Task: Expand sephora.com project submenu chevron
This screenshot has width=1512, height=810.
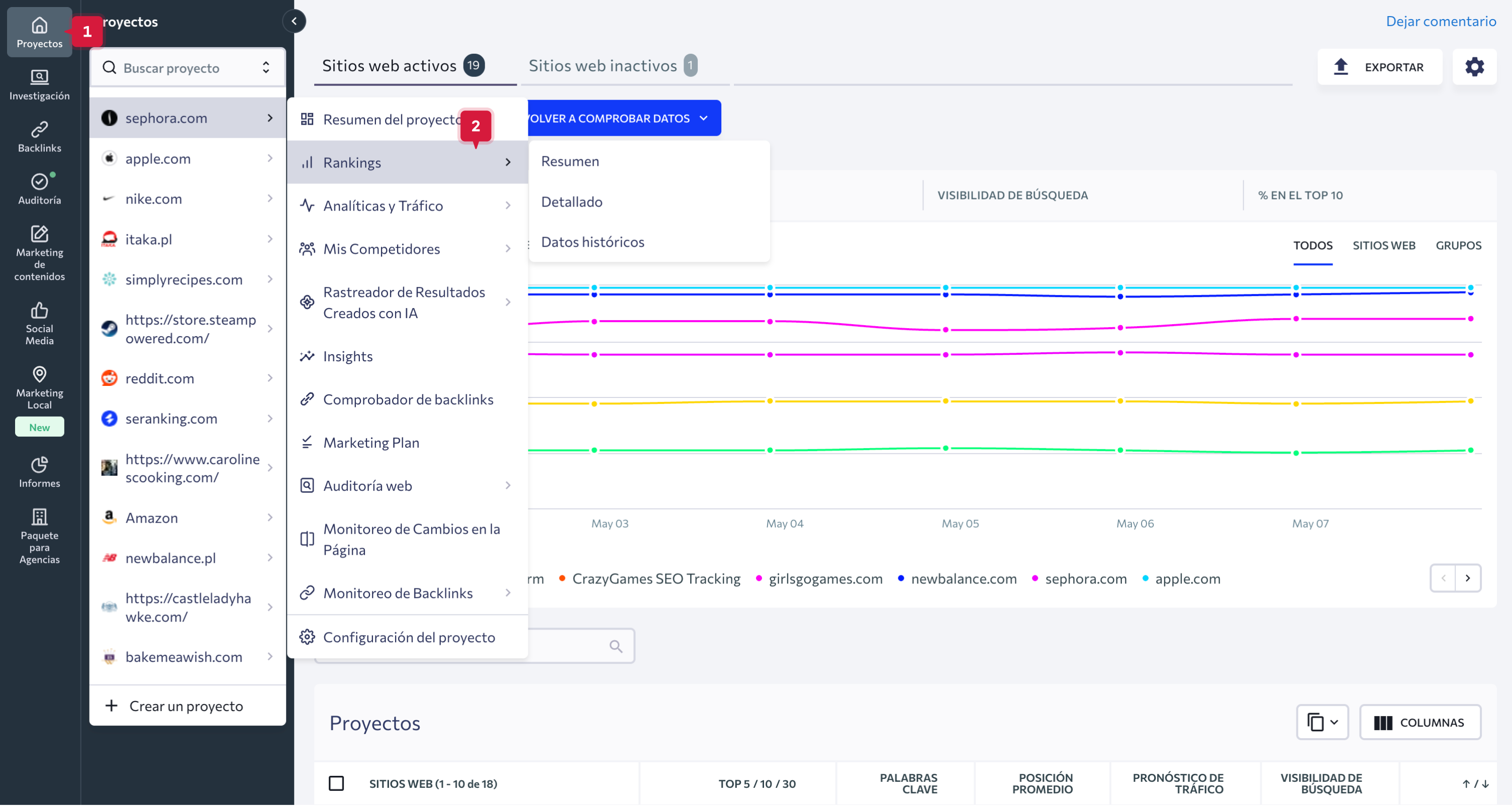Action: tap(270, 118)
